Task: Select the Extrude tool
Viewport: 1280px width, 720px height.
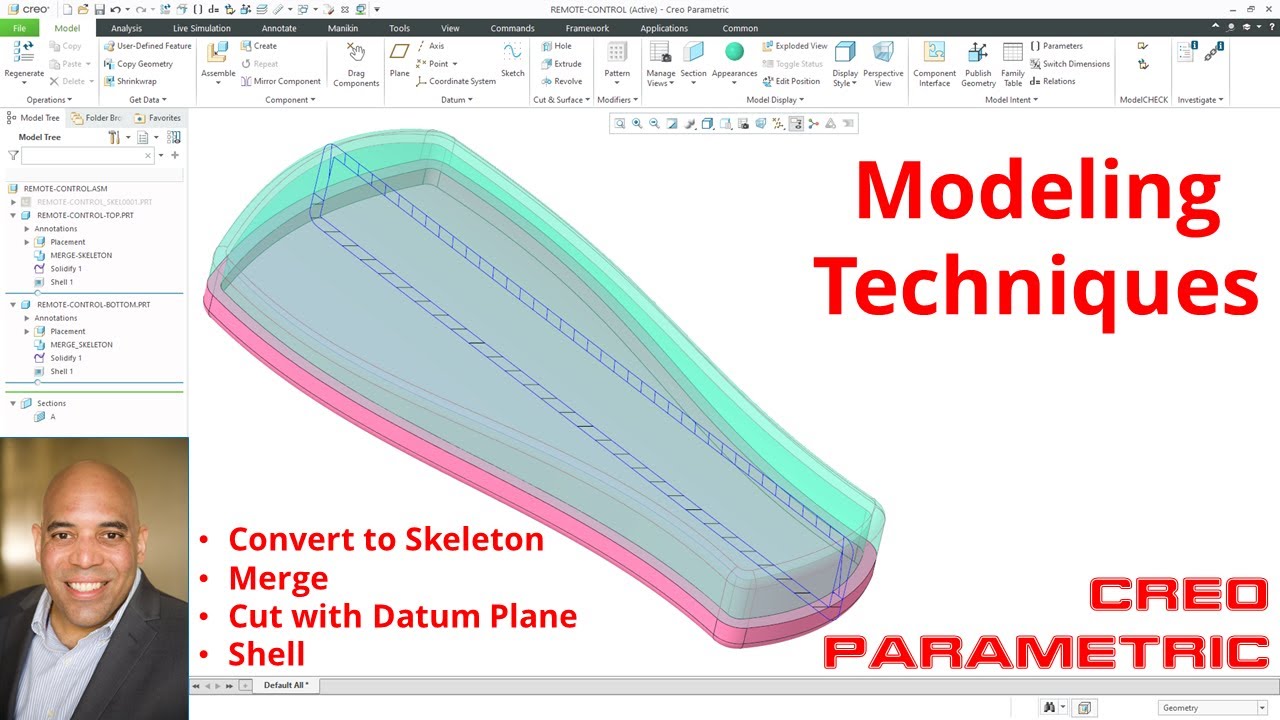Action: tap(561, 64)
